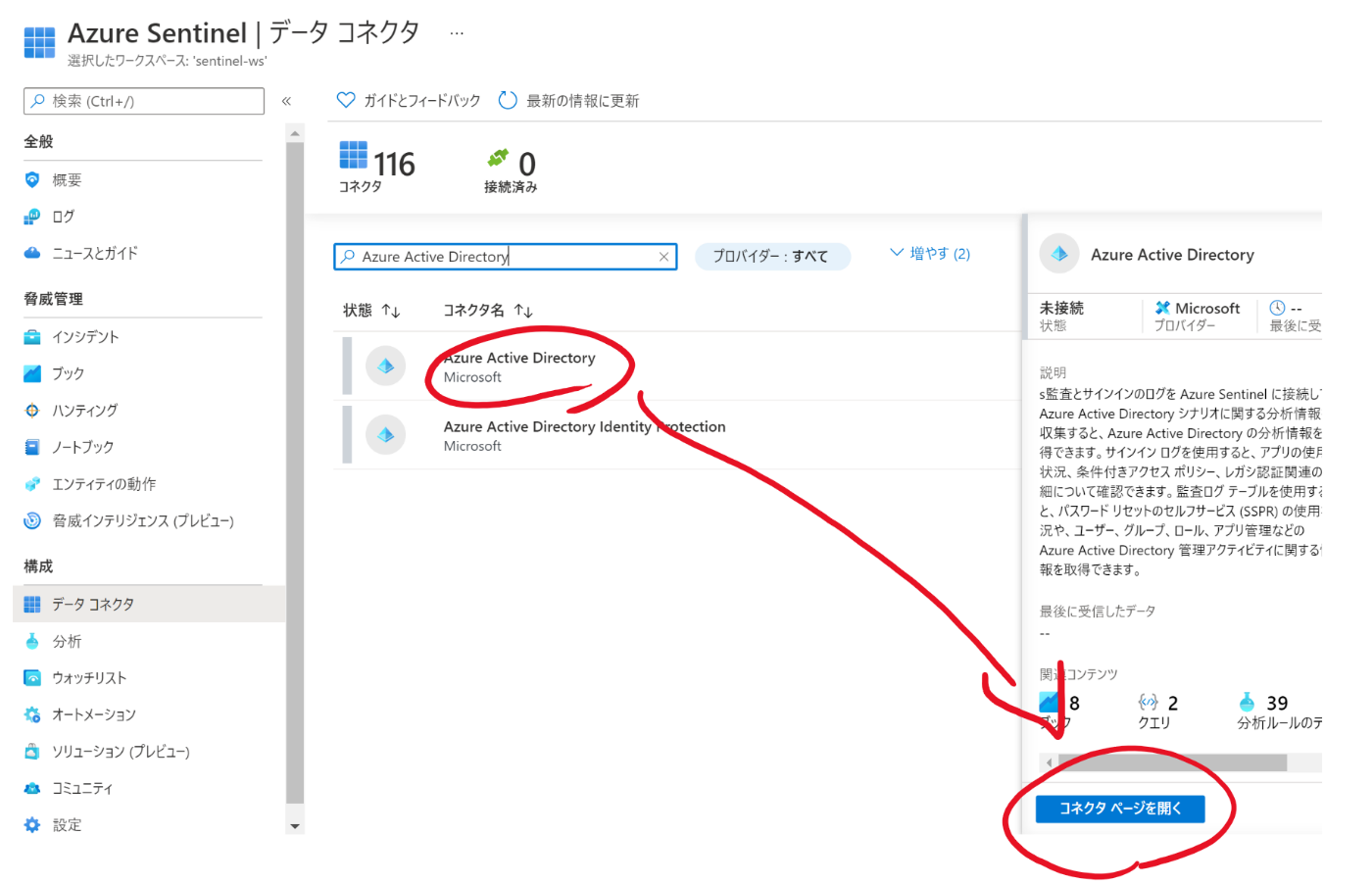The image size is (1372, 884).
Task: Click the details pane Azure AD icon
Action: 1059,254
